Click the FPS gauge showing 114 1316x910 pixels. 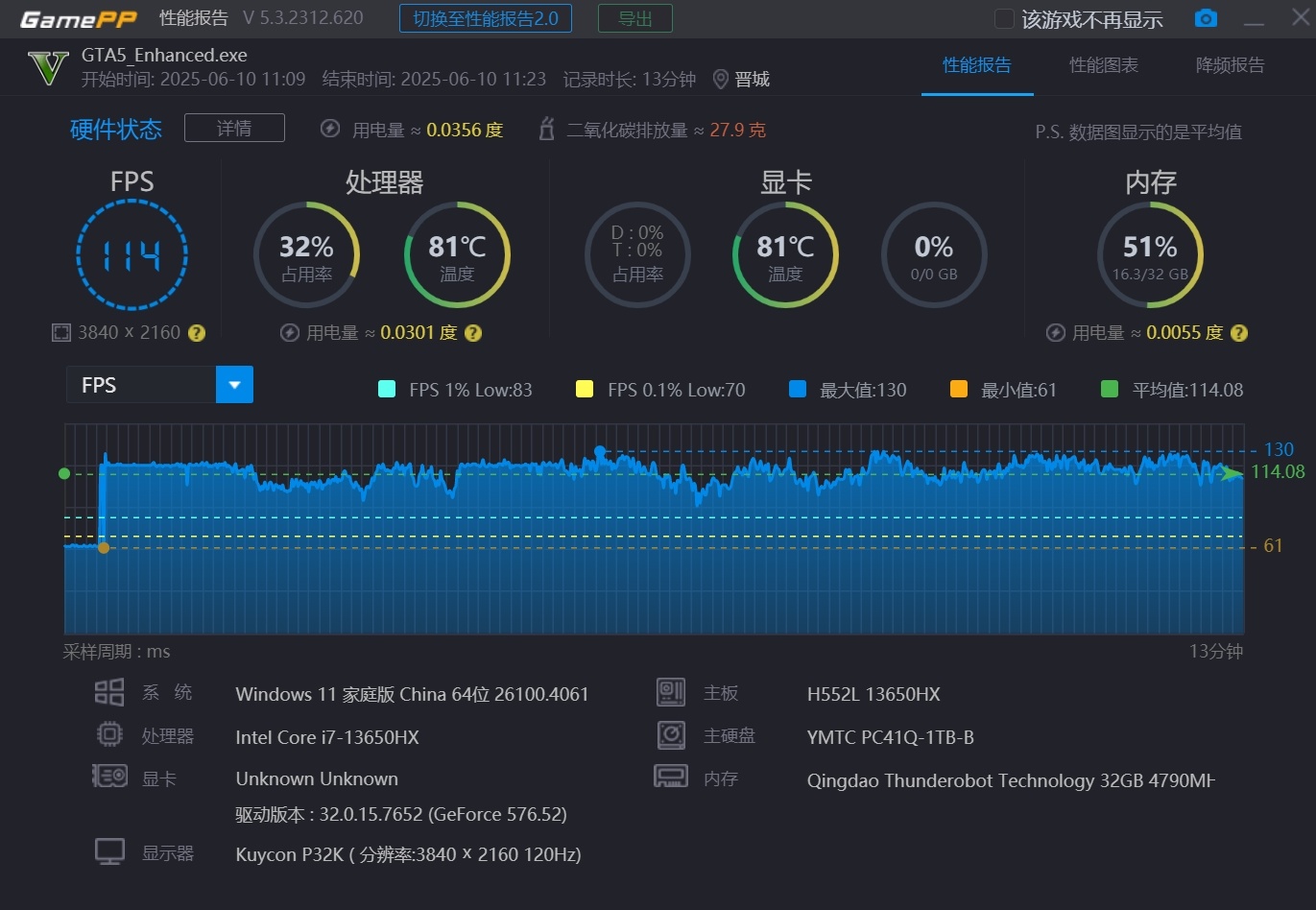[132, 254]
